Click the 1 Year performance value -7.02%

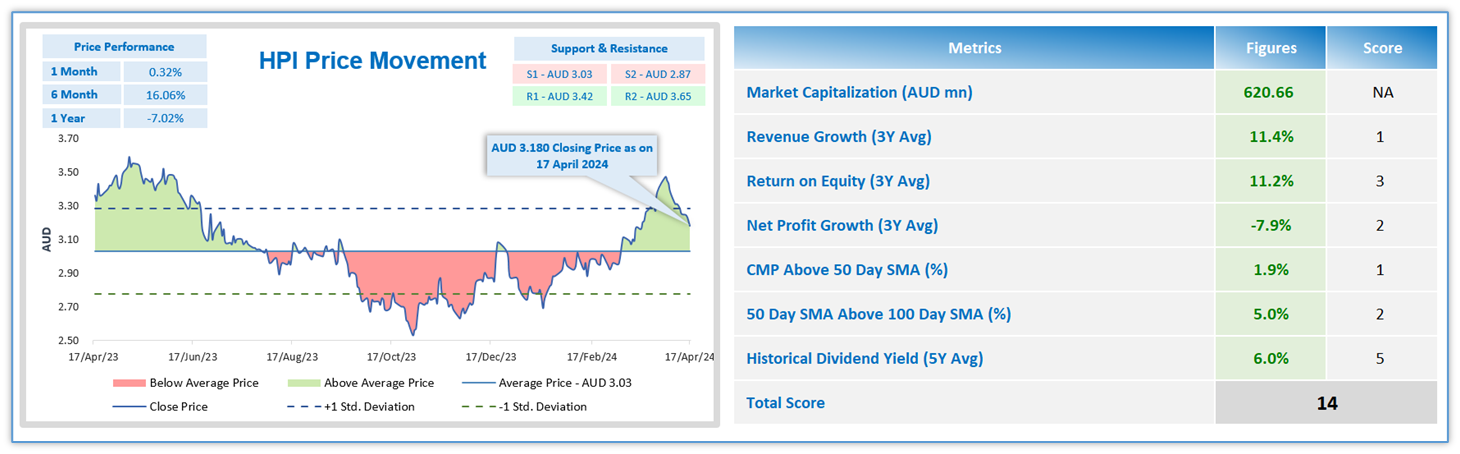pyautogui.click(x=164, y=118)
